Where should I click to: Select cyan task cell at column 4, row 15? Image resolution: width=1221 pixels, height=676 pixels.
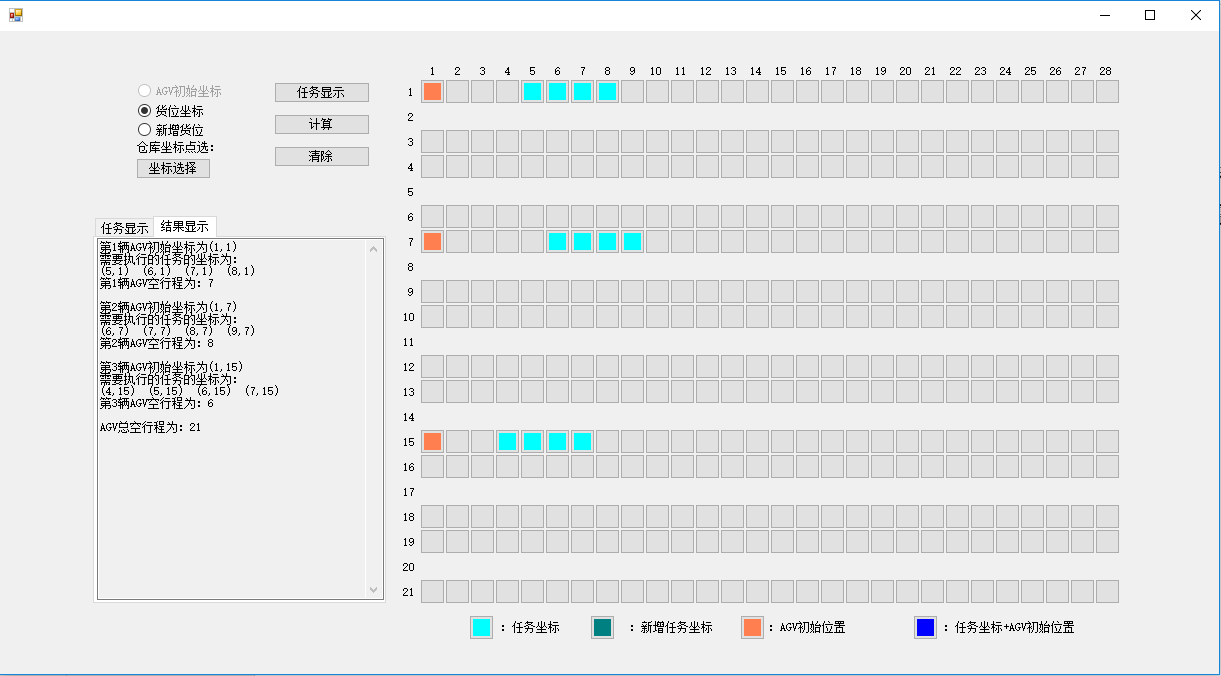point(507,441)
